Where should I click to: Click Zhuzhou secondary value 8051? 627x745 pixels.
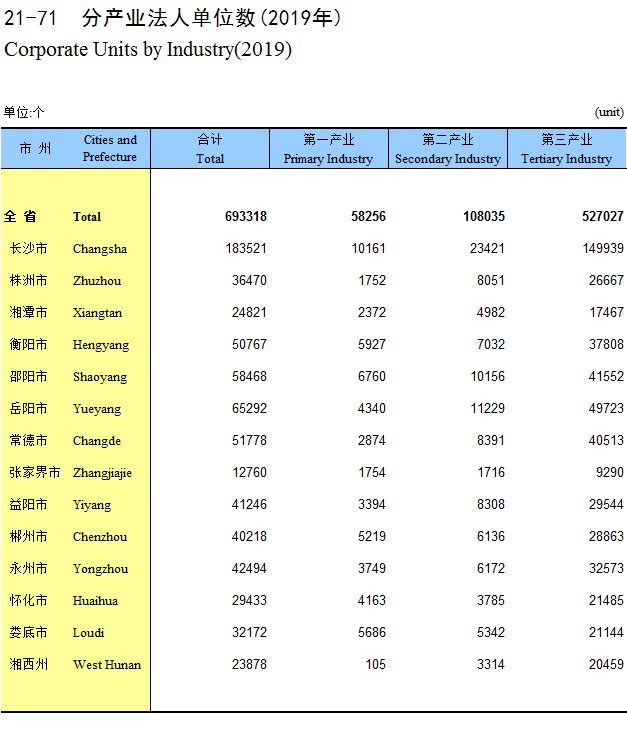[x=491, y=280]
